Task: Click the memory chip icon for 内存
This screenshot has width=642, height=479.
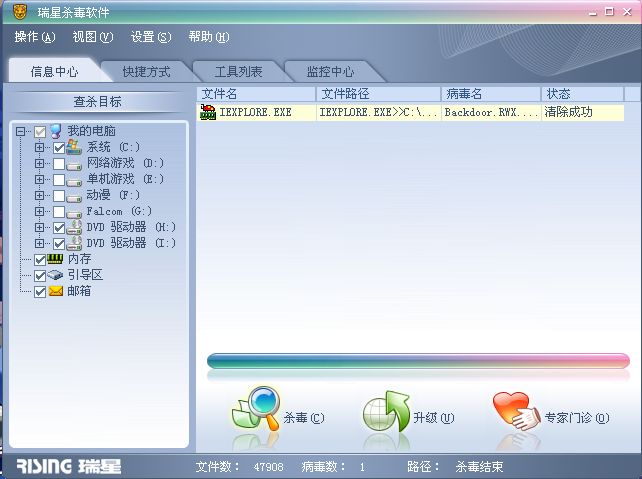Action: coord(55,259)
